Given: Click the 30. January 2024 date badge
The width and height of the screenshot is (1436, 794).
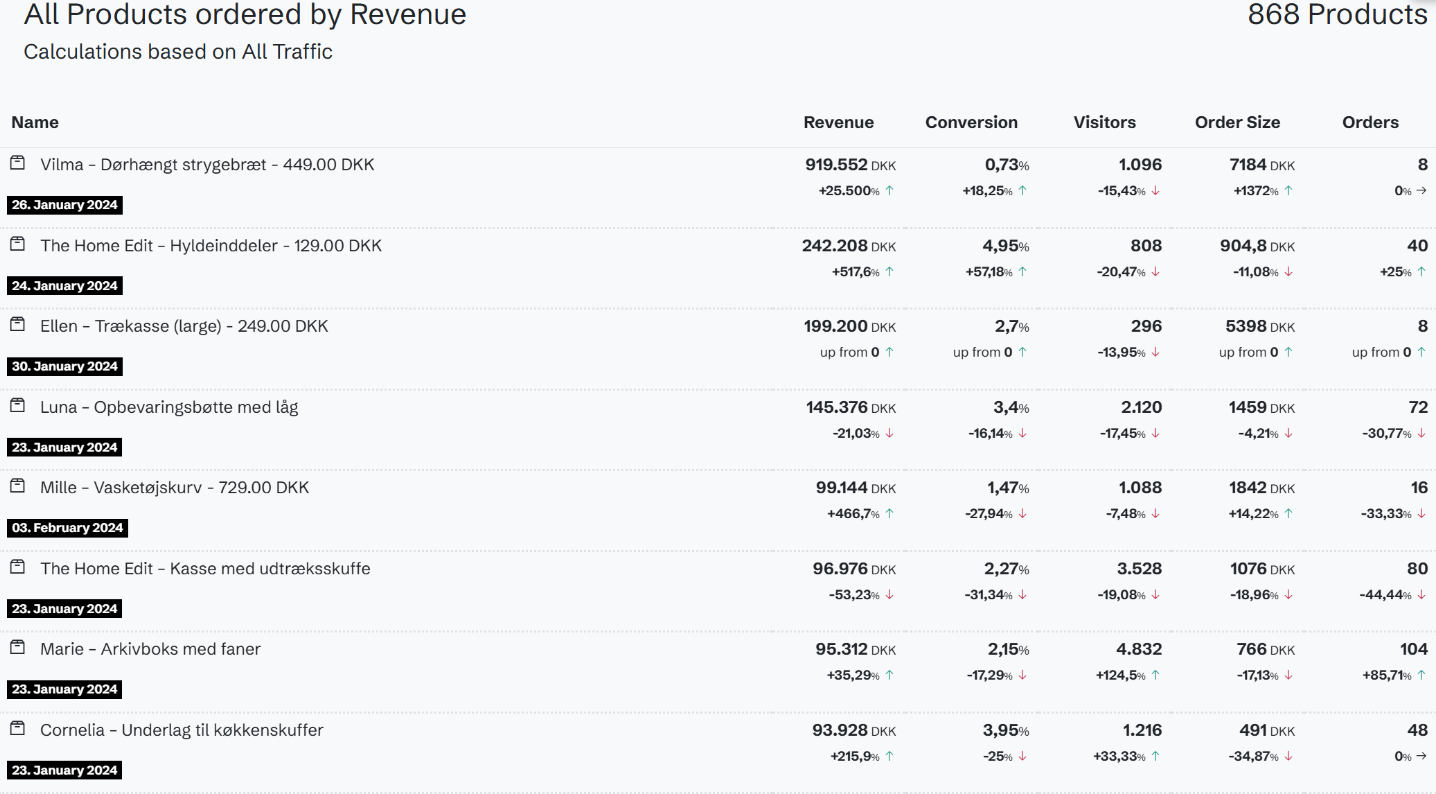Looking at the screenshot, I should coord(65,366).
